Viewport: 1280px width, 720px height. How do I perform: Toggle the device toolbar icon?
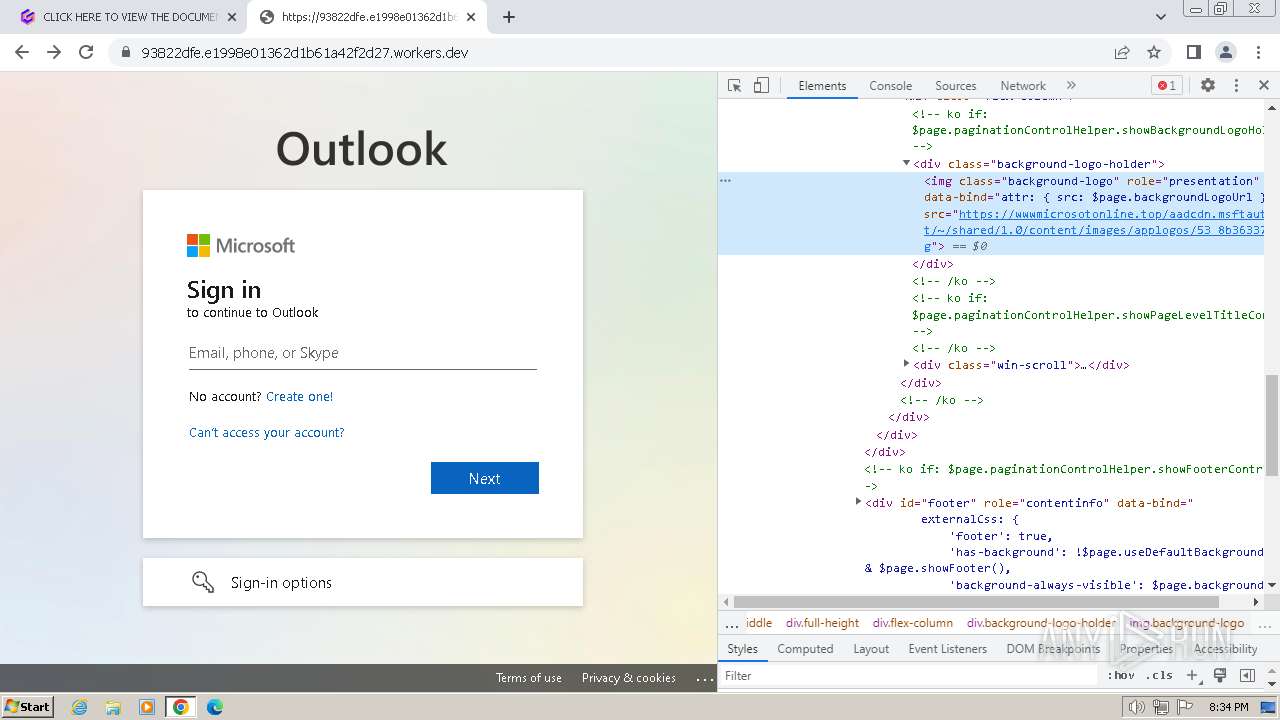[761, 86]
